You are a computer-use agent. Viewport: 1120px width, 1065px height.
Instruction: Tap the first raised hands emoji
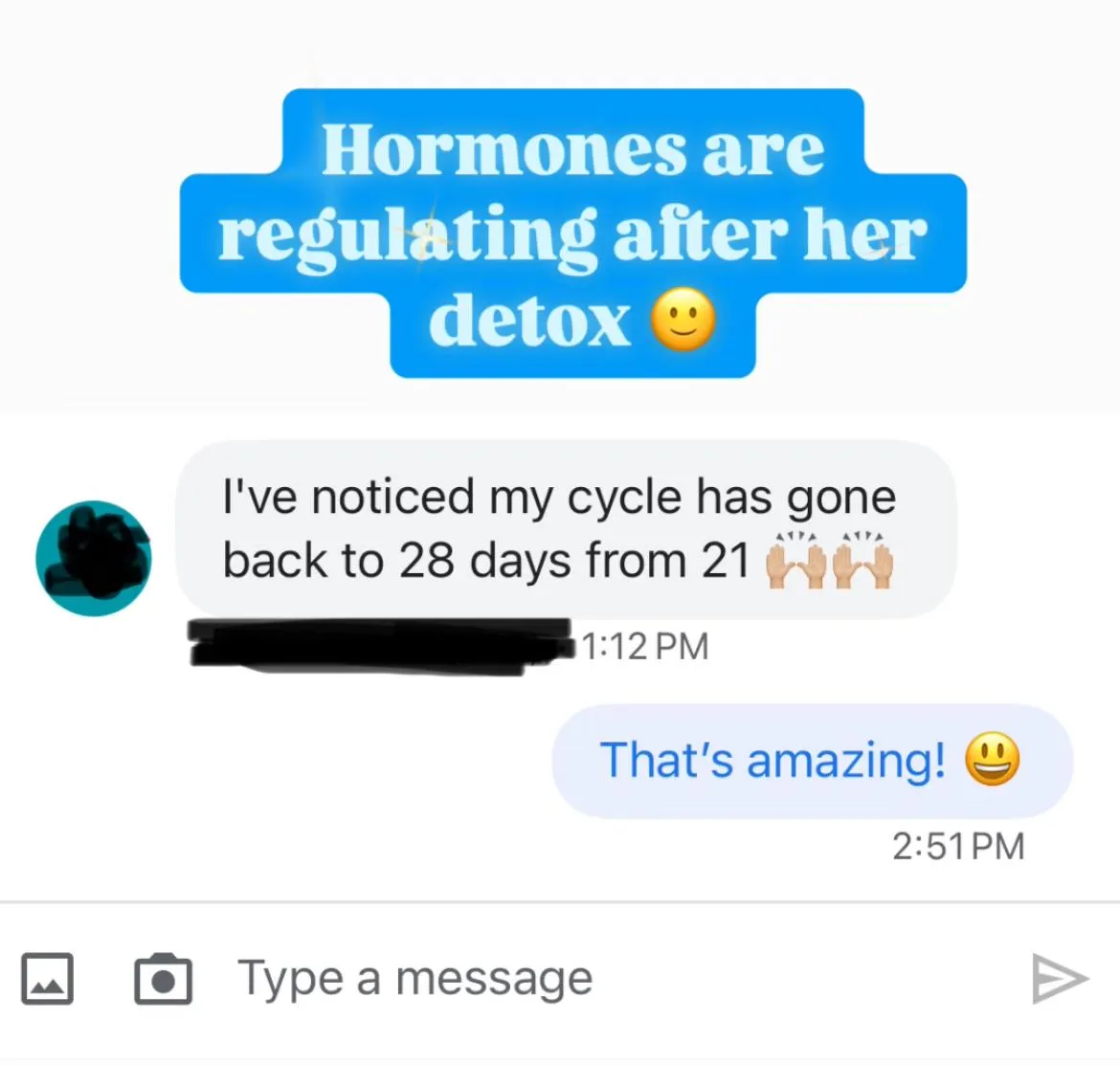pyautogui.click(x=795, y=561)
